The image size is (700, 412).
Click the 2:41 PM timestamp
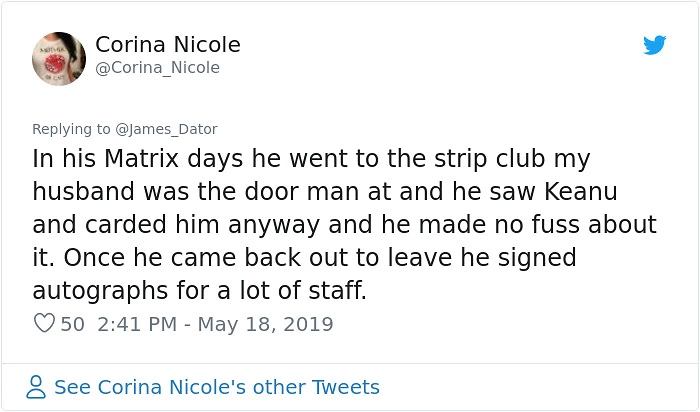137,324
